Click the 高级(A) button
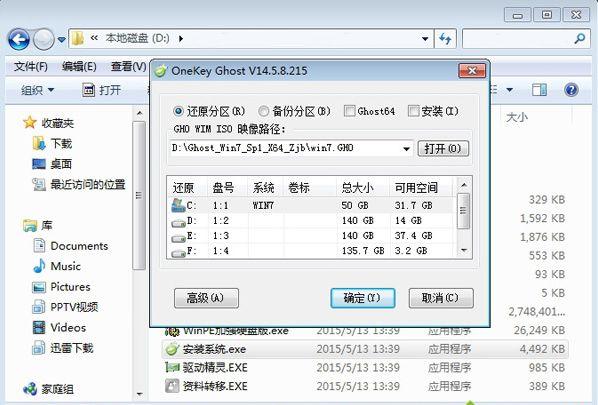Screen dimensions: 598x405 (x=206, y=298)
